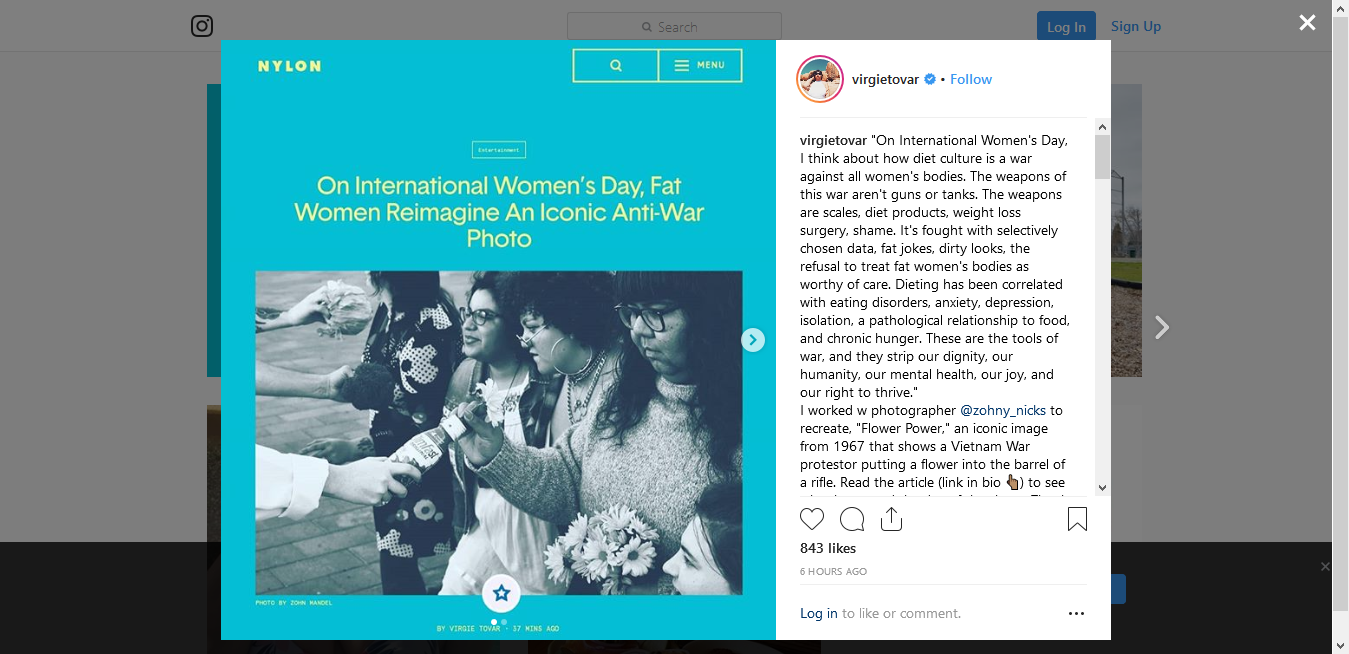Open the @zohny_nicks mention link

[1003, 410]
